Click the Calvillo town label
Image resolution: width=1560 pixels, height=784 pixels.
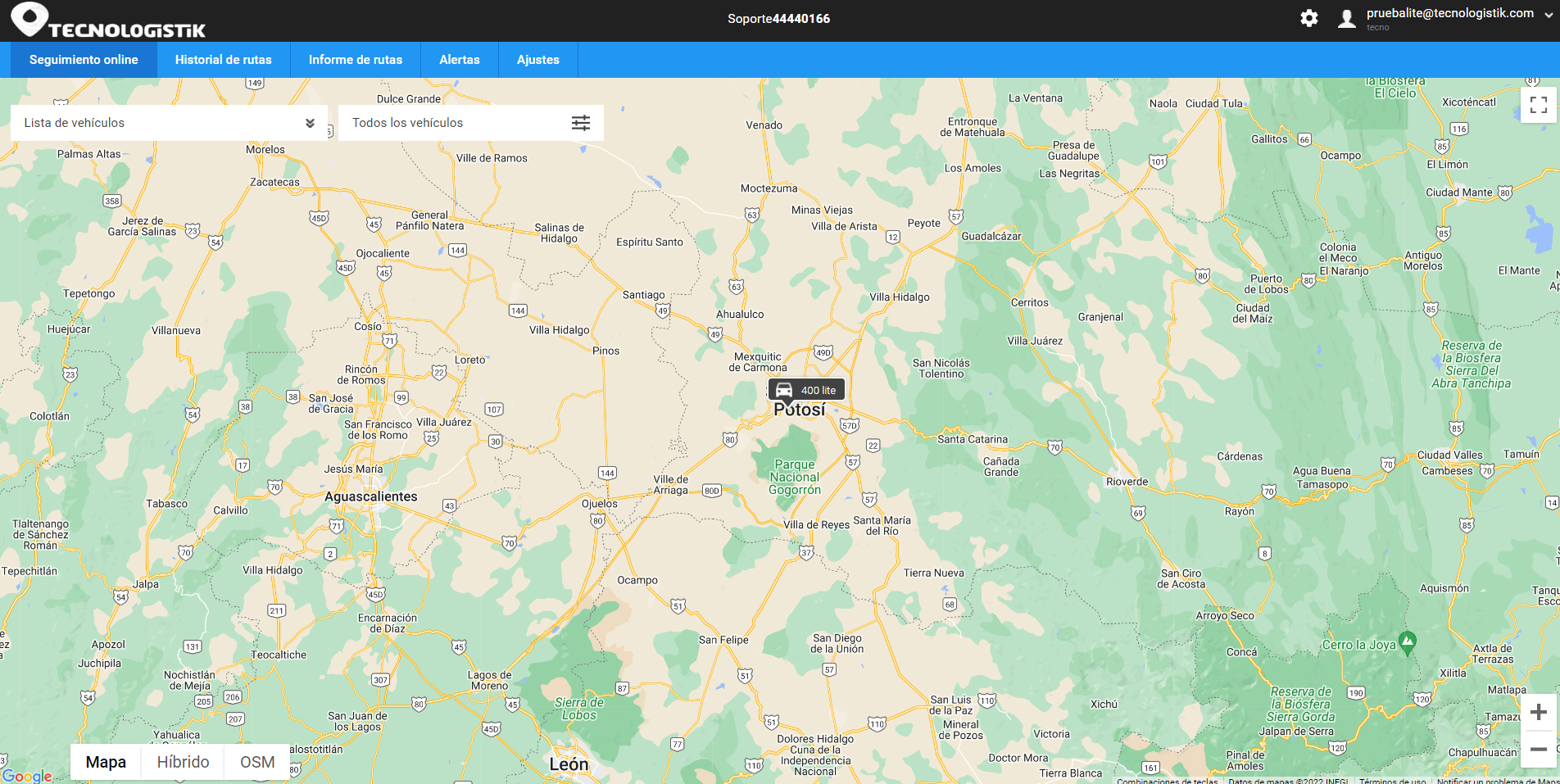[230, 510]
